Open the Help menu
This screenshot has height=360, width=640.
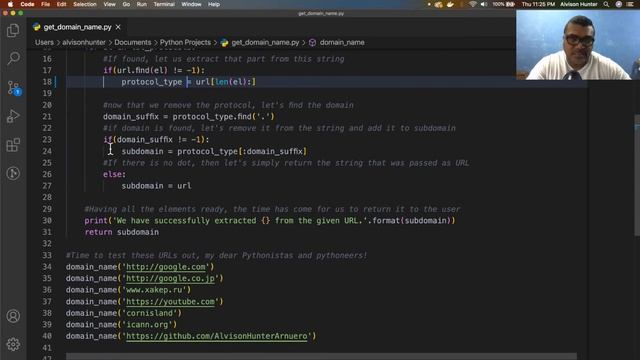click(214, 4)
